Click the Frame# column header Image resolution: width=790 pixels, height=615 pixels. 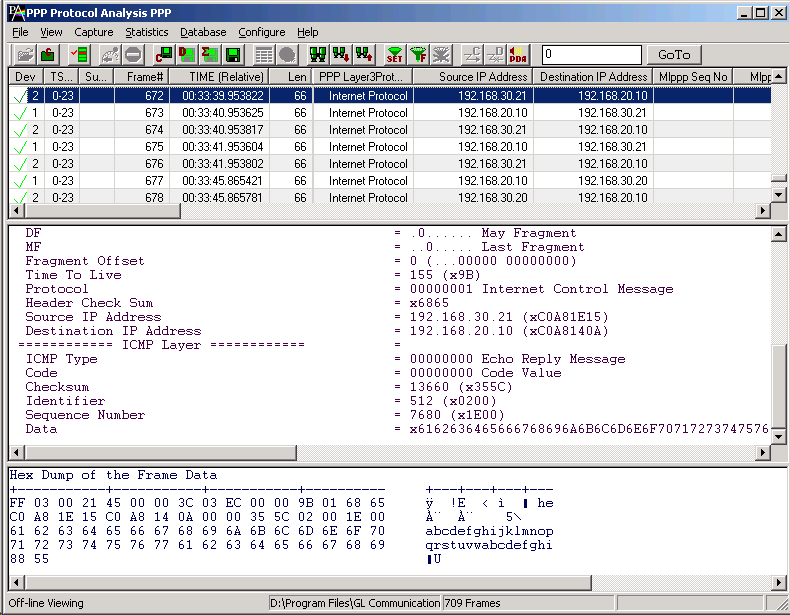141,77
